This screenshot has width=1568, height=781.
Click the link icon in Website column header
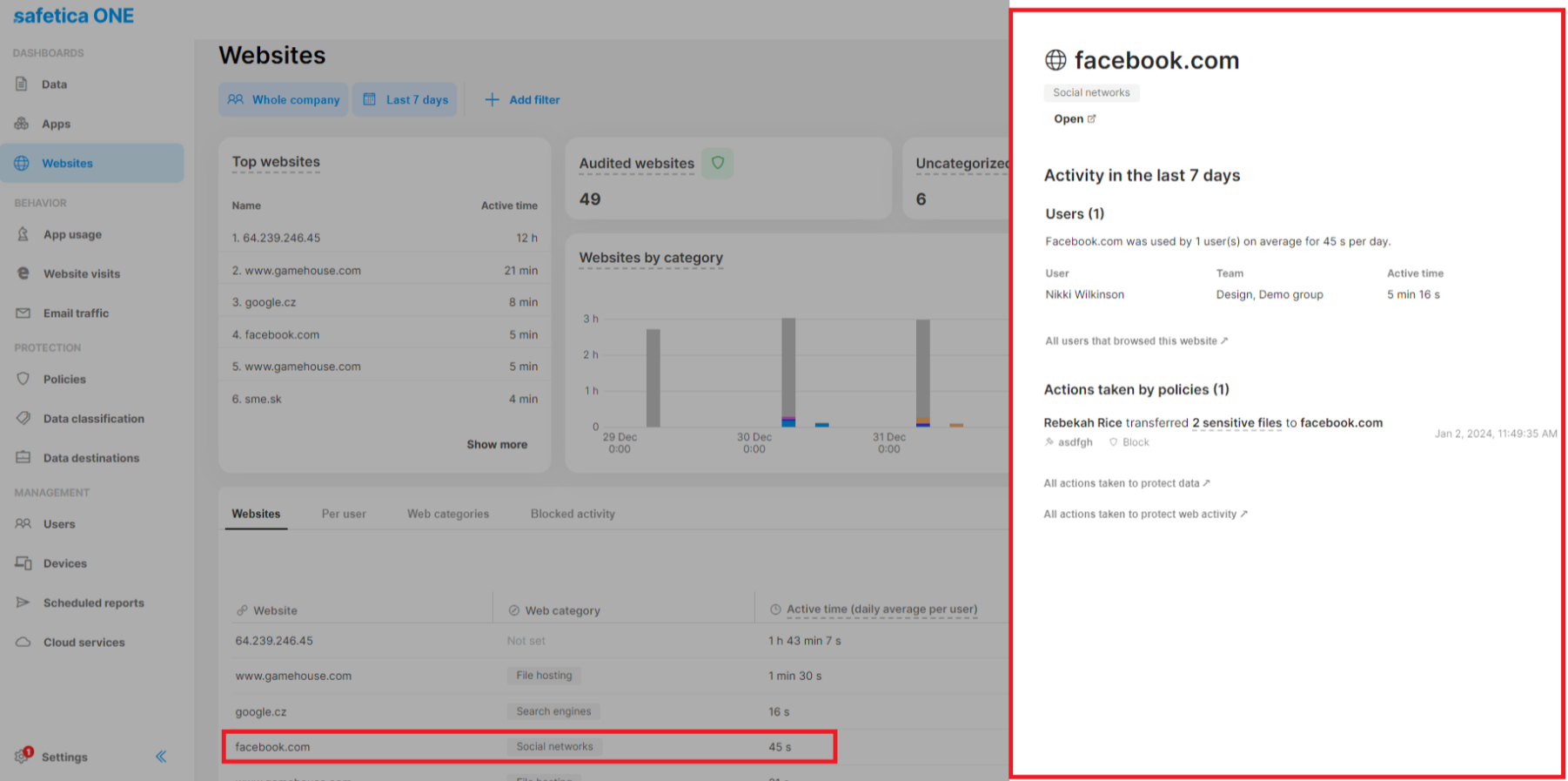(x=242, y=610)
